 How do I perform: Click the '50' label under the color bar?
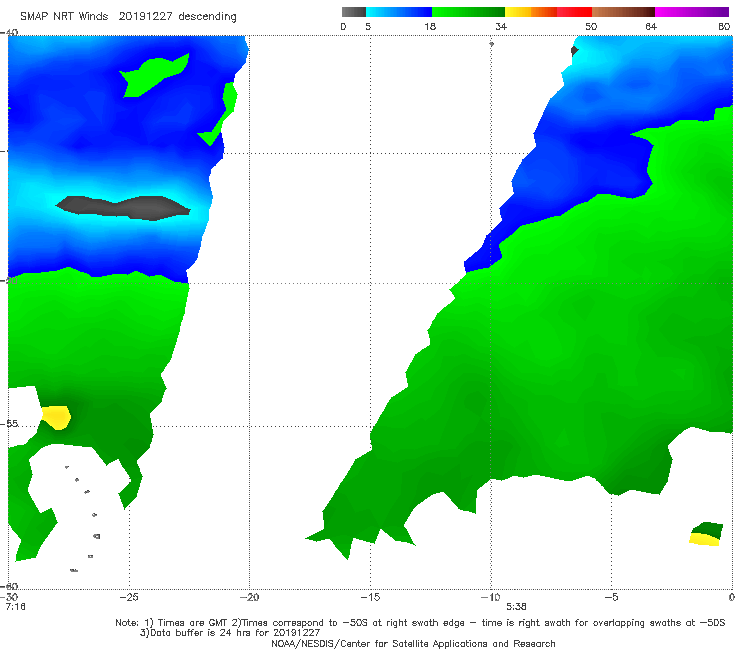coord(591,26)
